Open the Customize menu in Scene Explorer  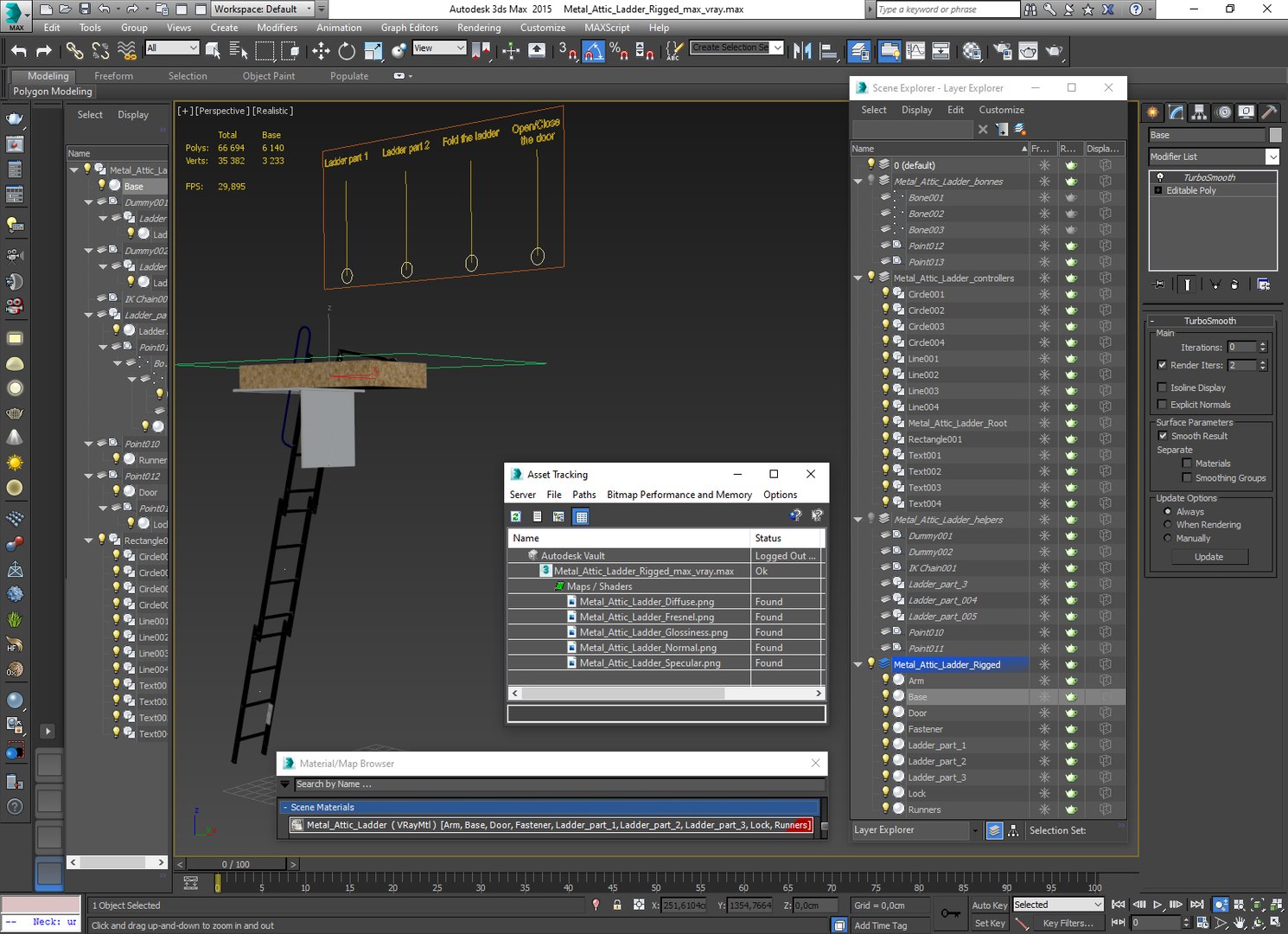(1001, 110)
